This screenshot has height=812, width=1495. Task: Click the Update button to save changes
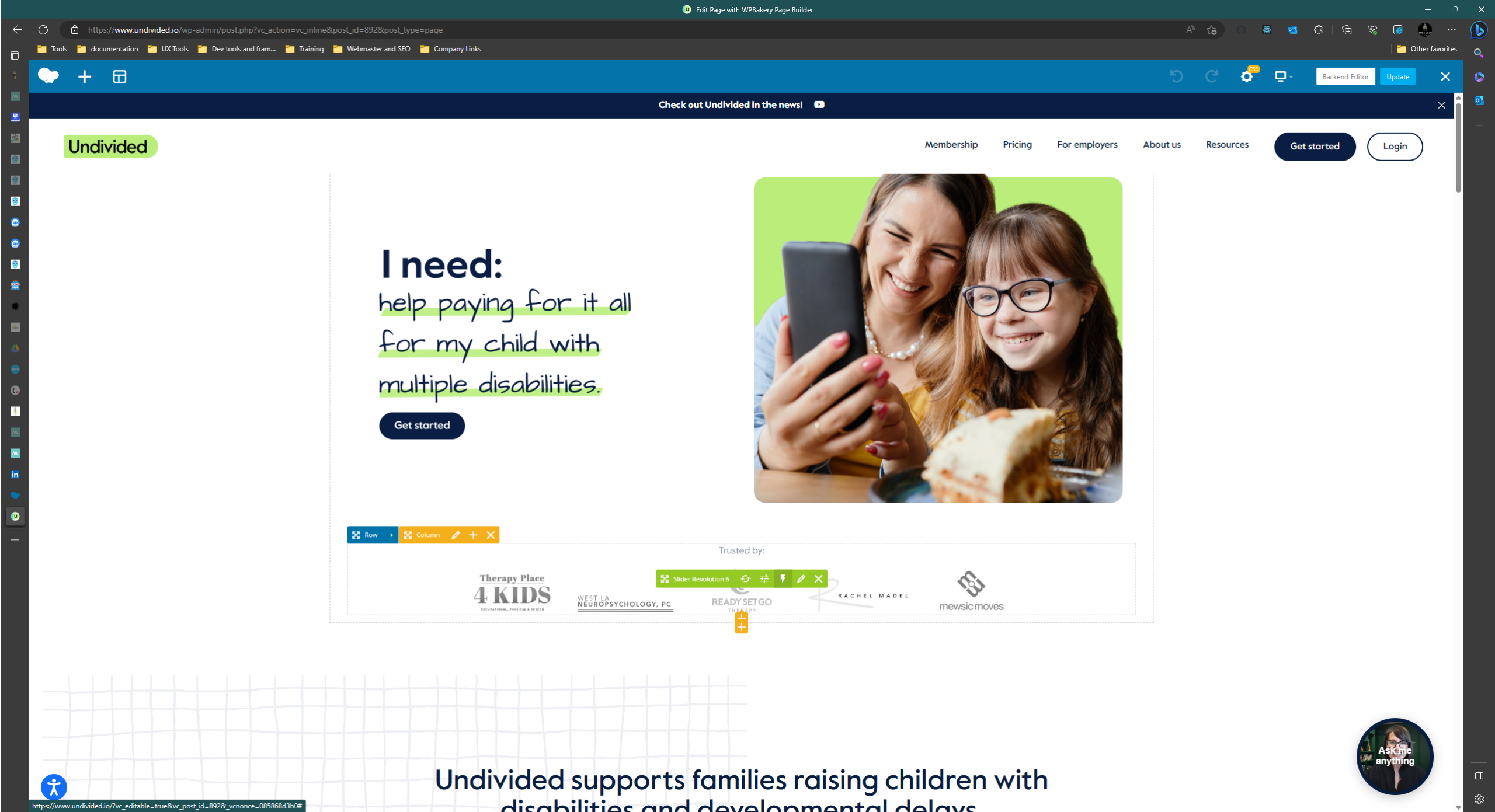(1398, 76)
